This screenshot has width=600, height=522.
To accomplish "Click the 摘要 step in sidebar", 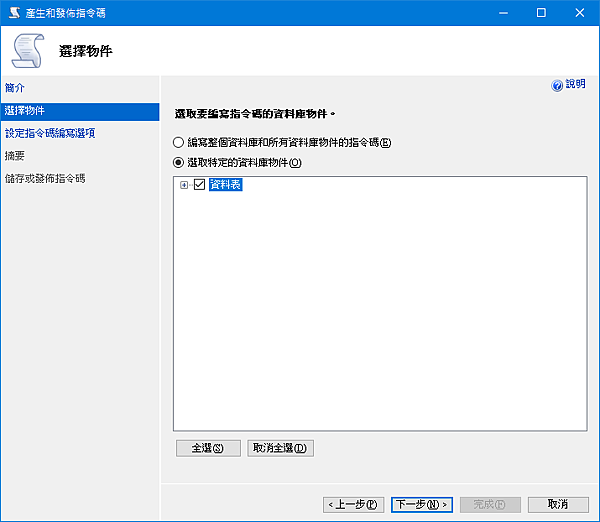I will [15, 156].
